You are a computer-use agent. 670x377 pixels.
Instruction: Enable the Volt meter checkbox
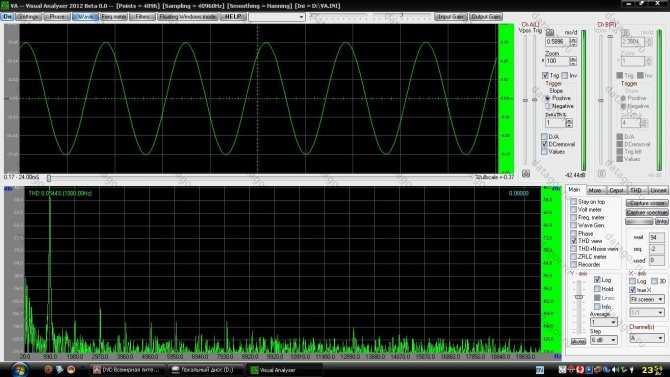[574, 209]
